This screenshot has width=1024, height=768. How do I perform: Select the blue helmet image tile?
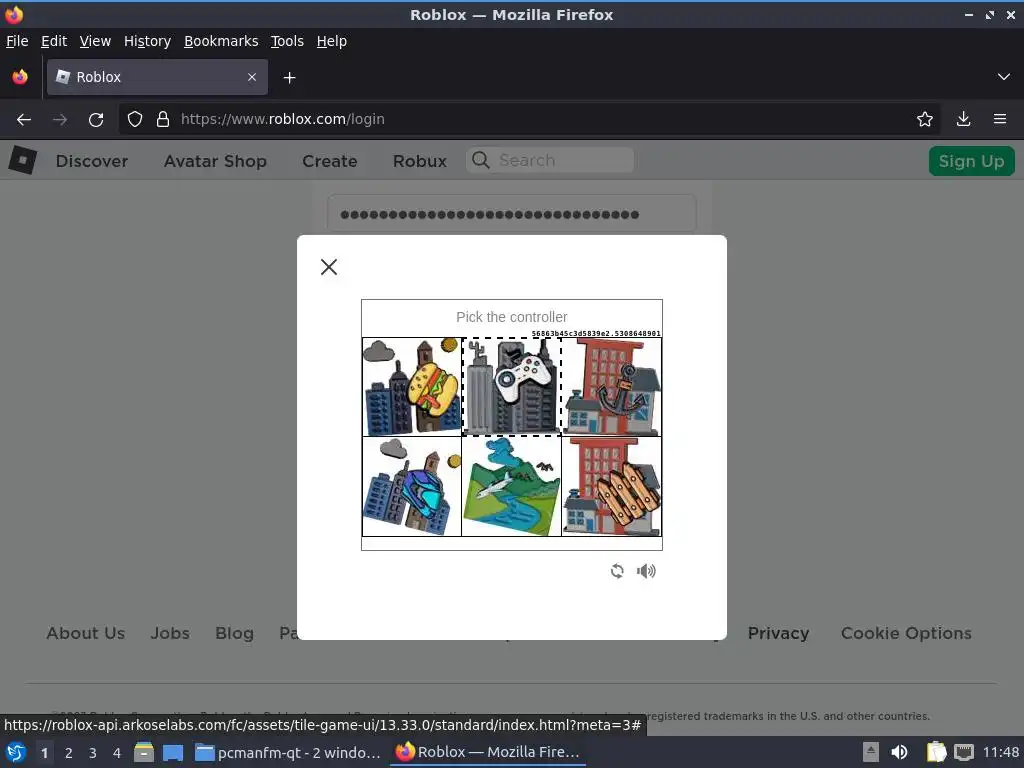[412, 487]
